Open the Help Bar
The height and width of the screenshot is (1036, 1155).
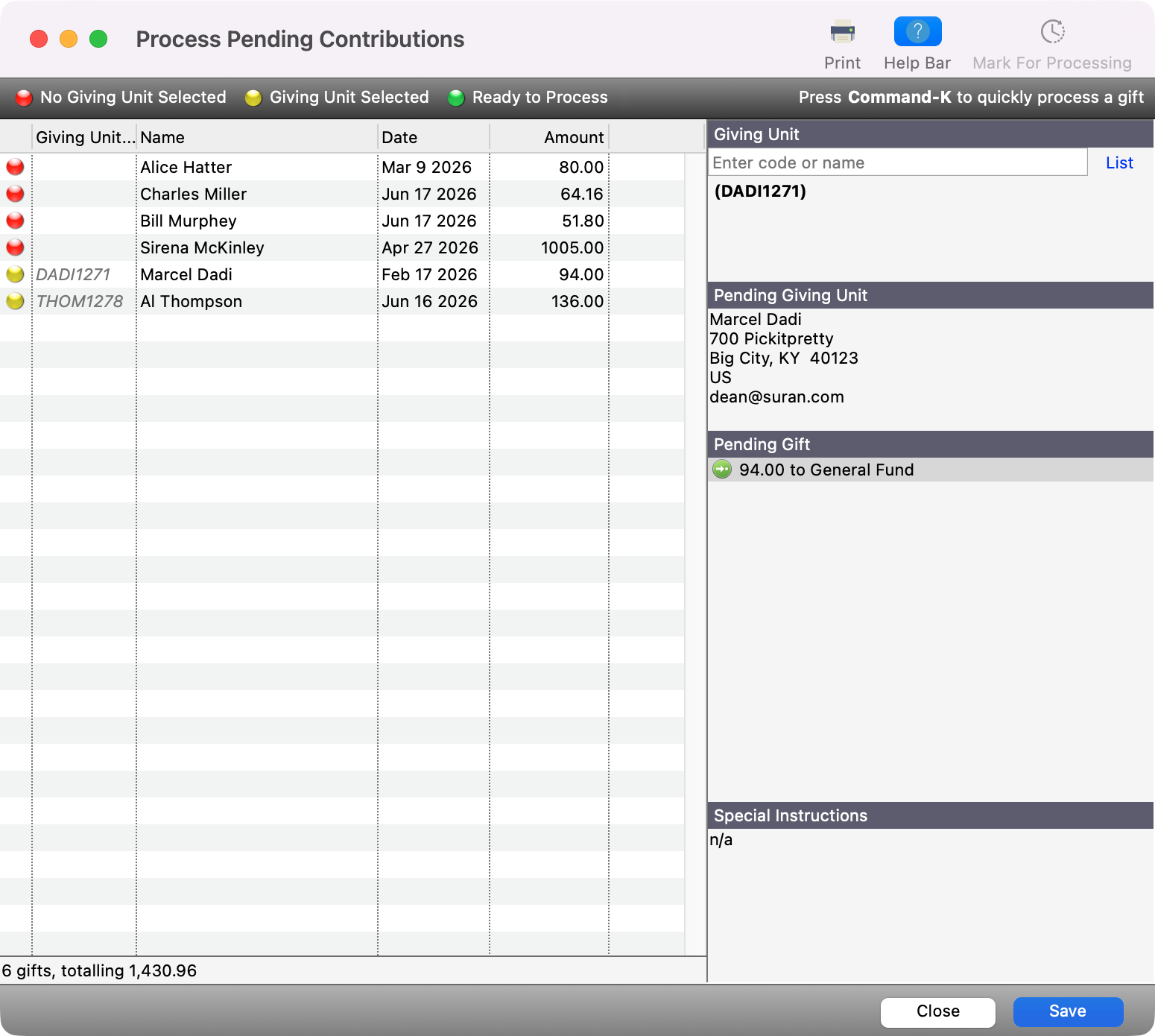tap(917, 31)
